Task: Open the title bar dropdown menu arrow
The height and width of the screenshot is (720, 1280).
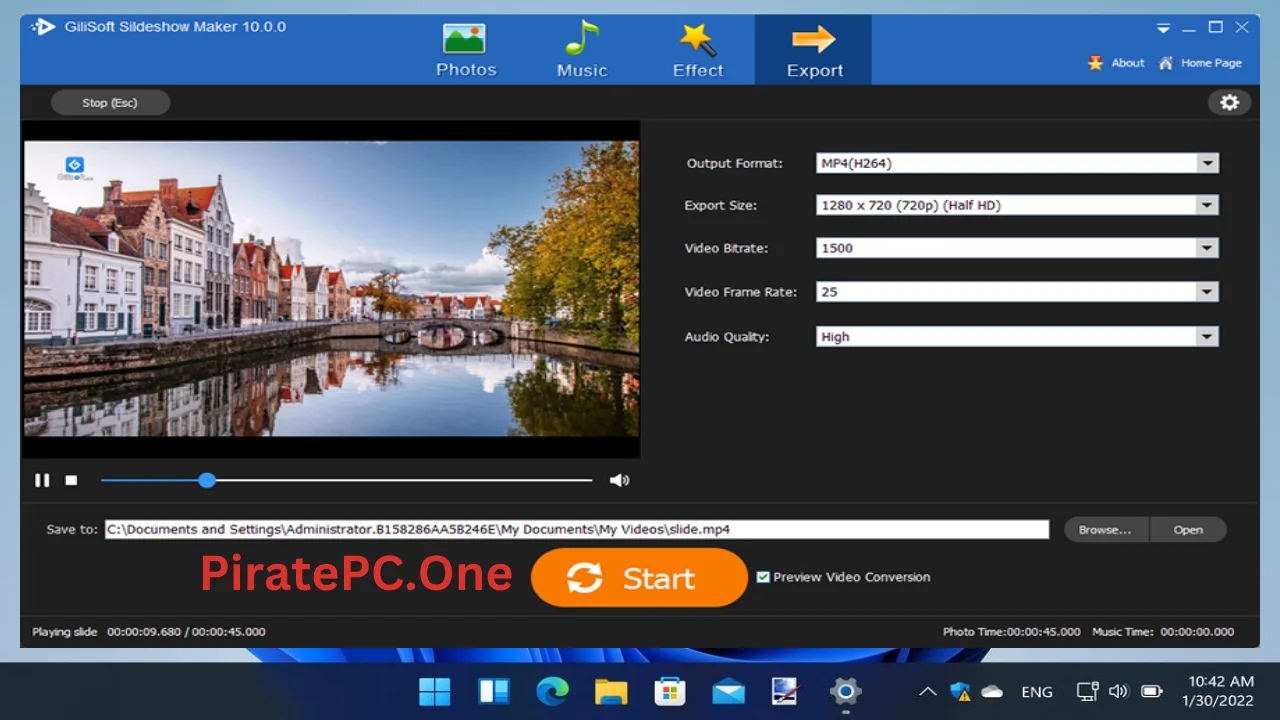Action: pyautogui.click(x=1163, y=28)
